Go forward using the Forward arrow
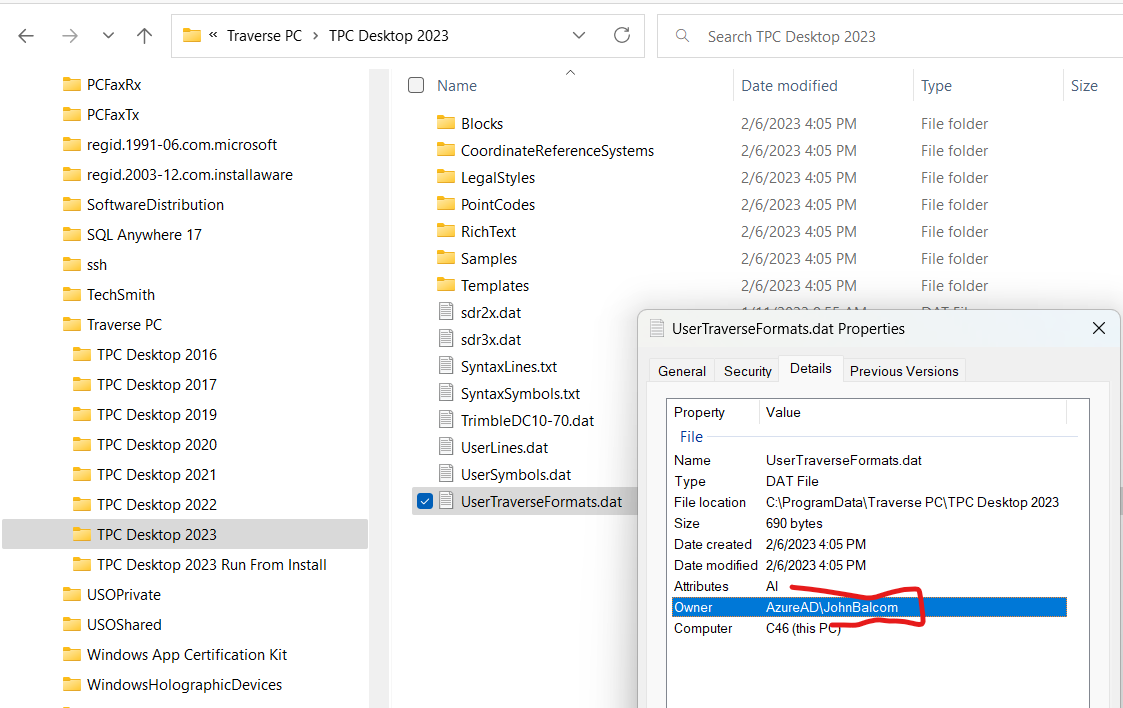Viewport: 1123px width, 708px height. 69,36
